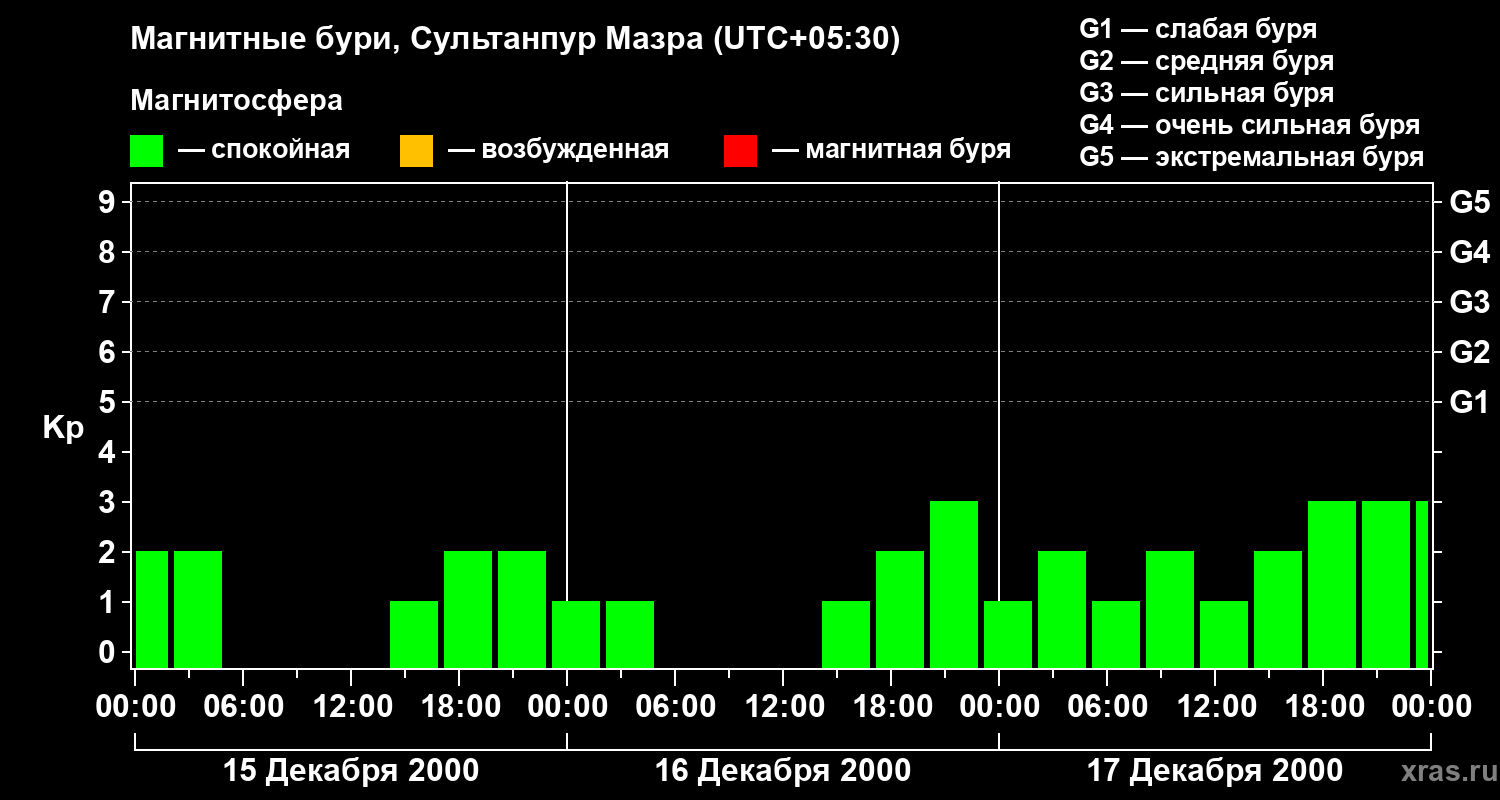Click the 12:00 time label under 15 December

351,707
